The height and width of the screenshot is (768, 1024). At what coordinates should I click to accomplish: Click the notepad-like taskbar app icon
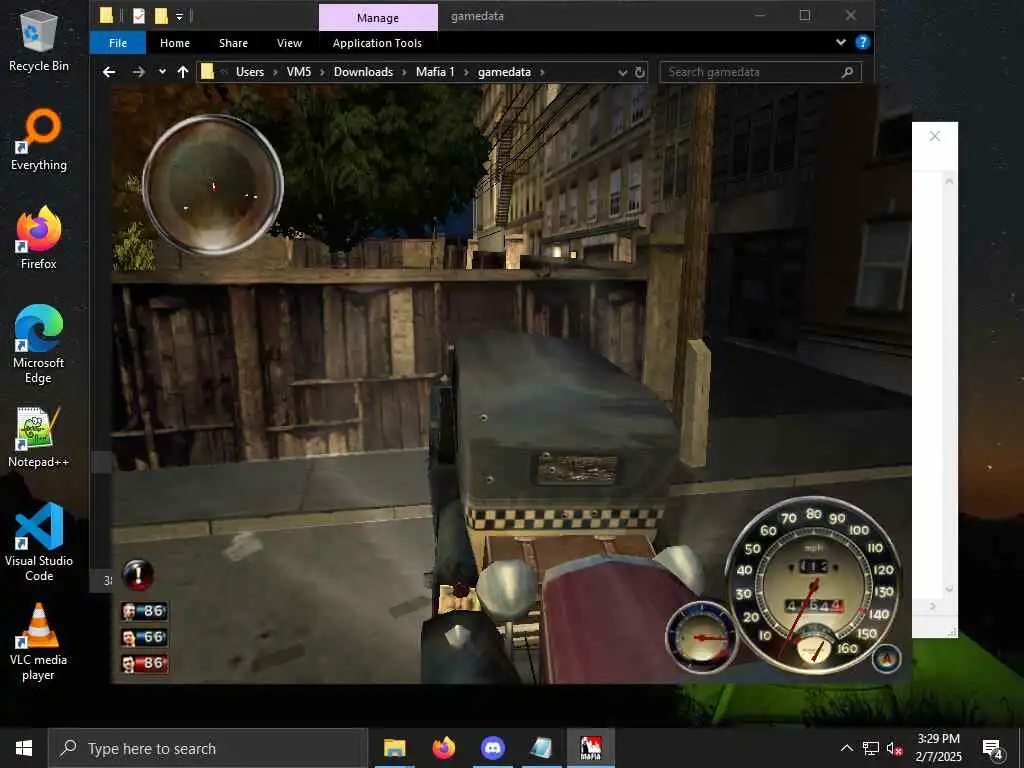click(541, 748)
